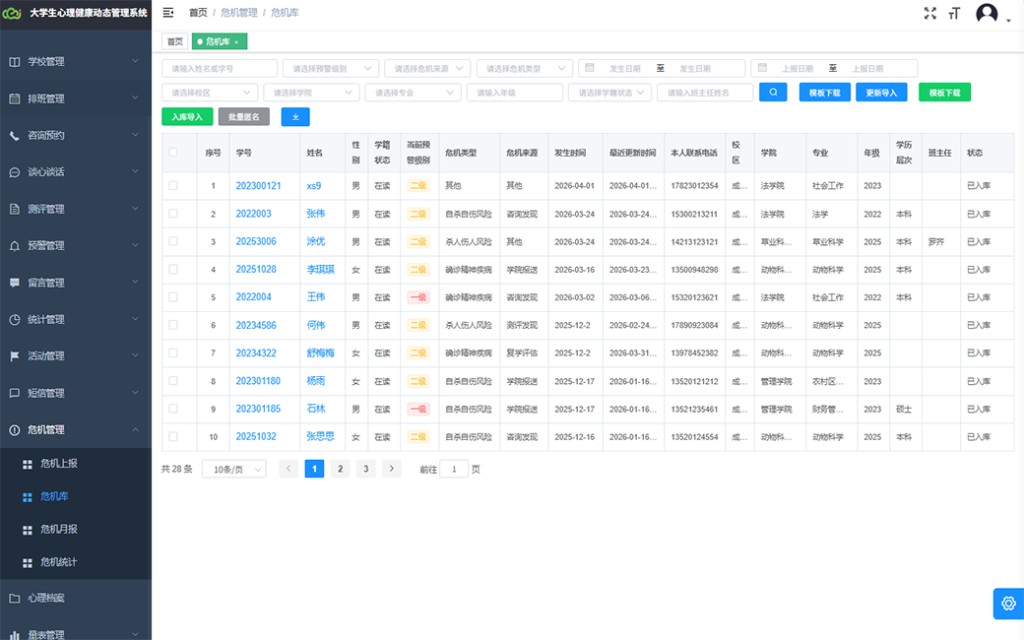This screenshot has height=640, width=1024.
Task: Open the 请选择学籍状态 dropdown
Action: (x=610, y=92)
